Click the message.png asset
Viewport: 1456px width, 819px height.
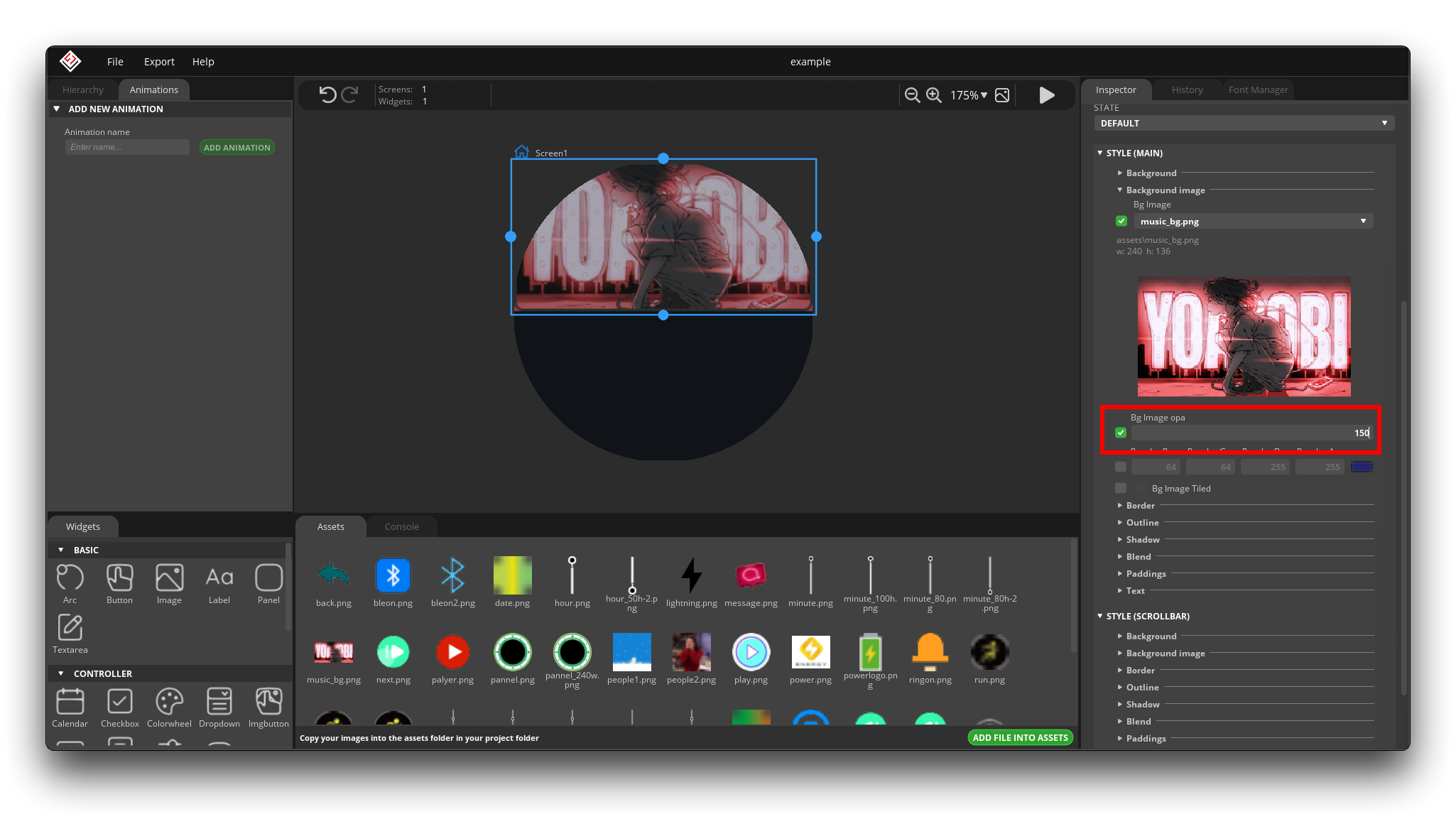(x=751, y=582)
